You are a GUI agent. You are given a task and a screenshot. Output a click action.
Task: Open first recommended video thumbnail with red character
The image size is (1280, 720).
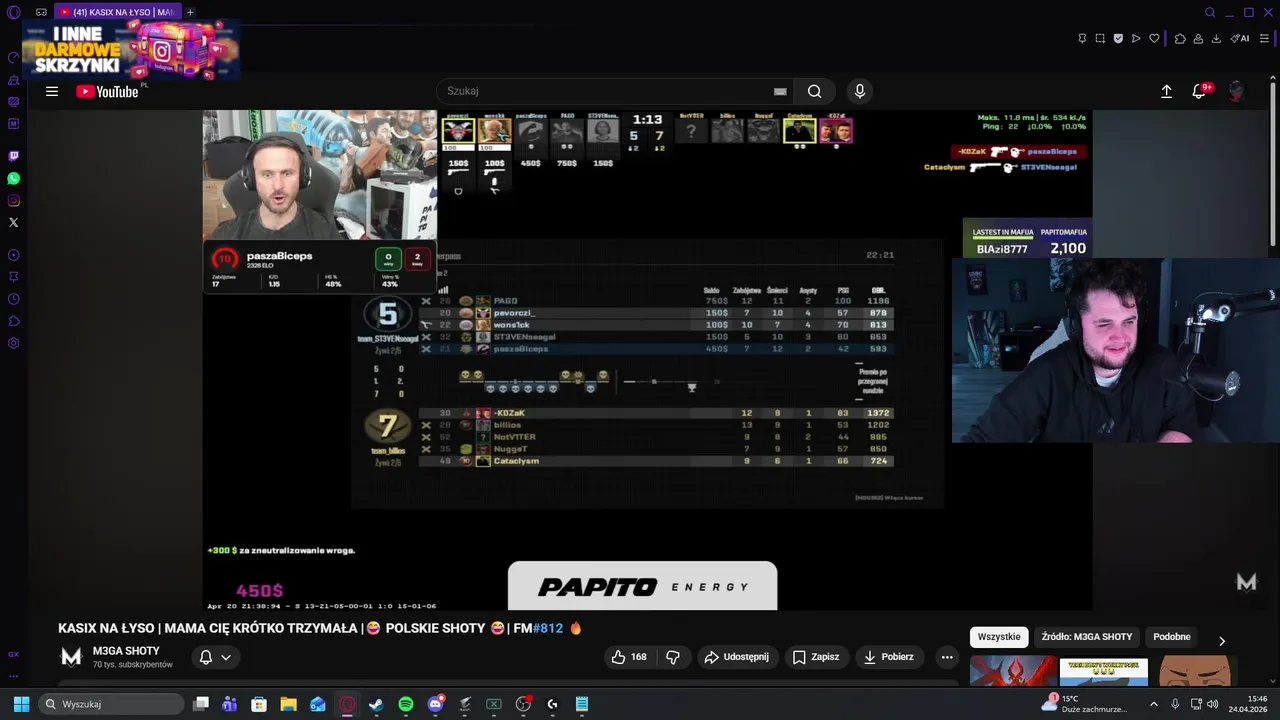(1013, 671)
